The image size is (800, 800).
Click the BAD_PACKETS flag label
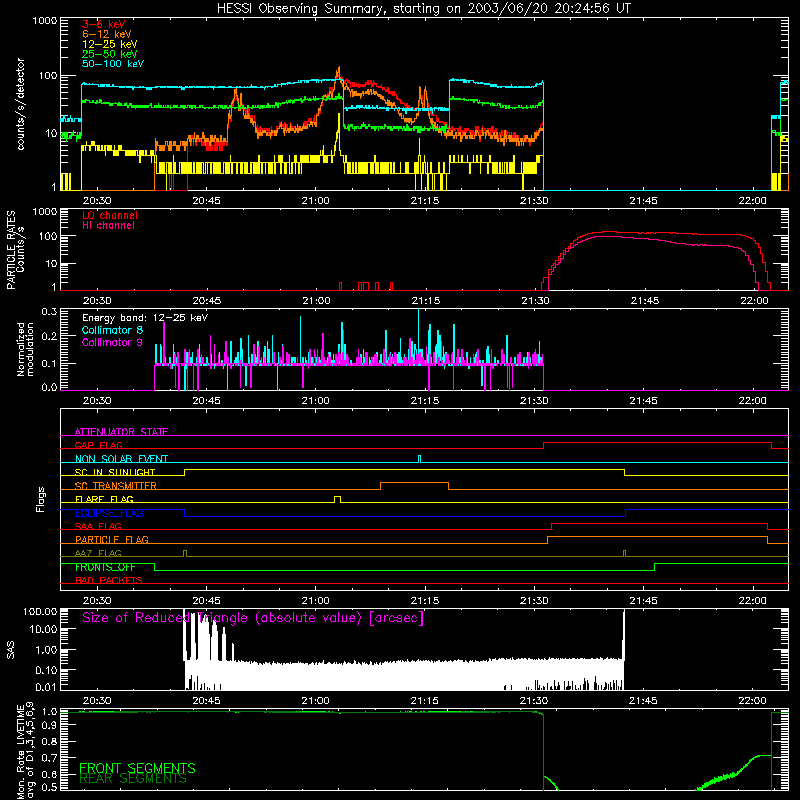[109, 580]
